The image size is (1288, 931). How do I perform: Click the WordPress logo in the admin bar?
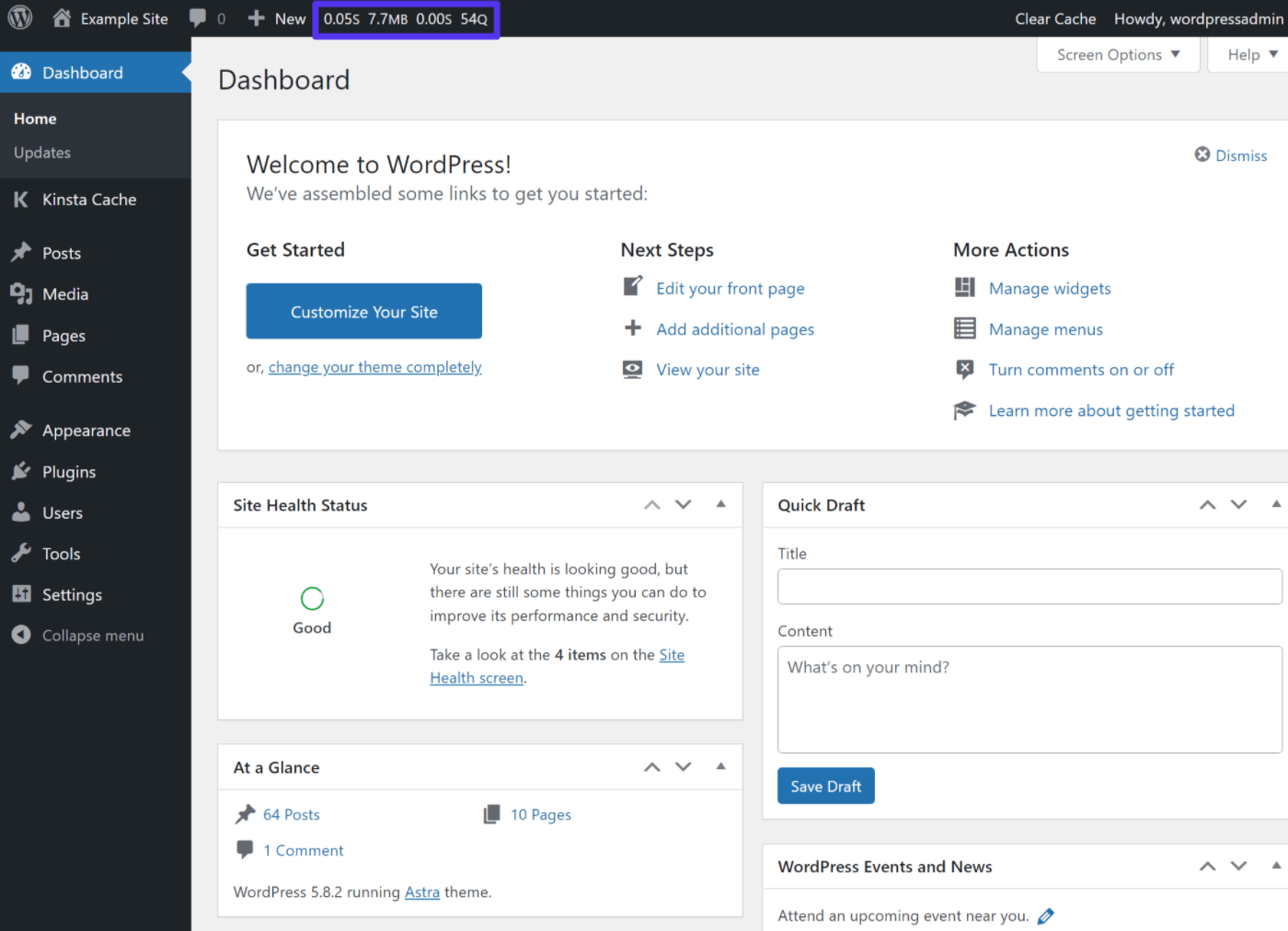(19, 17)
